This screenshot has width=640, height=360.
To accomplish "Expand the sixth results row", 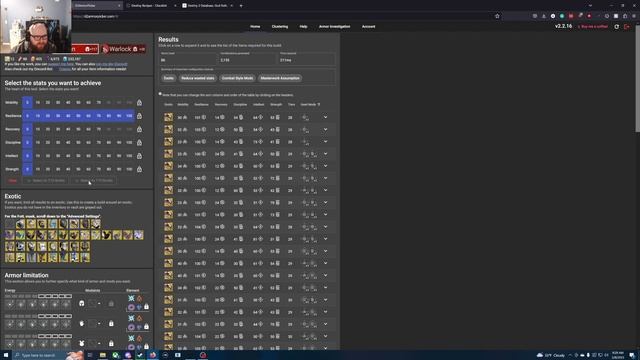I will [x=325, y=178].
